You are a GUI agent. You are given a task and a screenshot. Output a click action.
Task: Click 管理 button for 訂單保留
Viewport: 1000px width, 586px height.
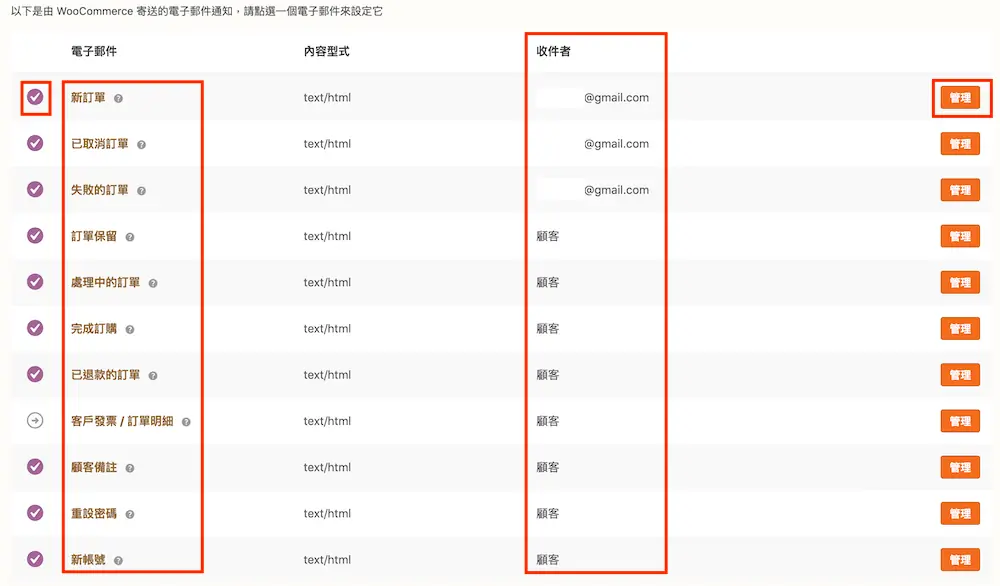click(960, 237)
